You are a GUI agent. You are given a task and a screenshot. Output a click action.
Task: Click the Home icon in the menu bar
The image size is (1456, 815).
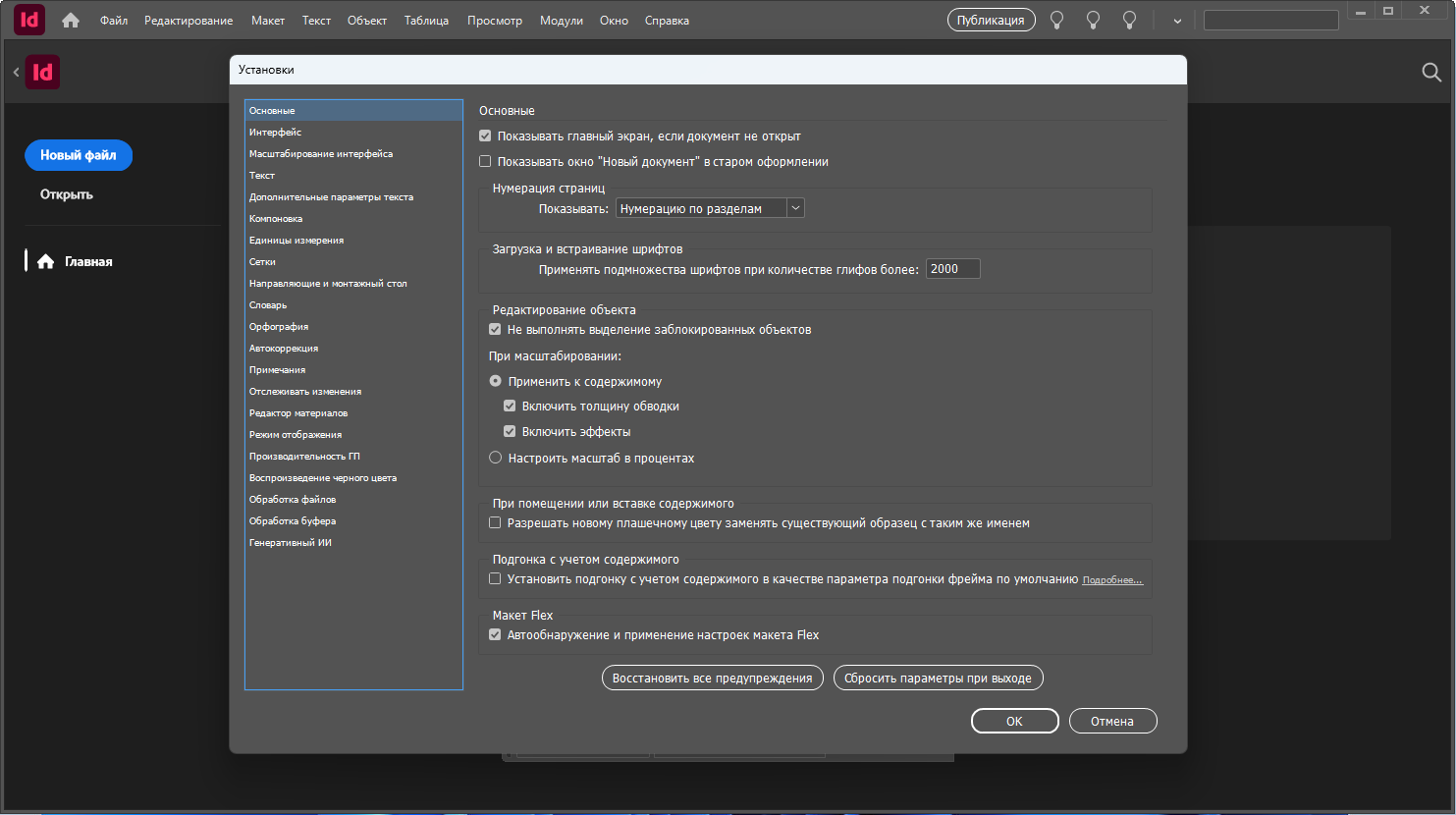click(x=71, y=21)
